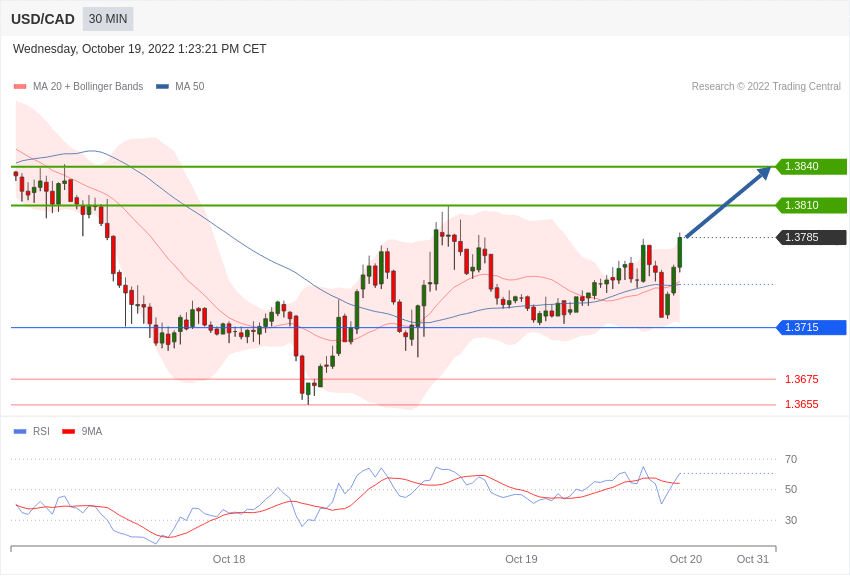Click the date and time stamp text
Image resolution: width=850 pixels, height=576 pixels.
139,49
